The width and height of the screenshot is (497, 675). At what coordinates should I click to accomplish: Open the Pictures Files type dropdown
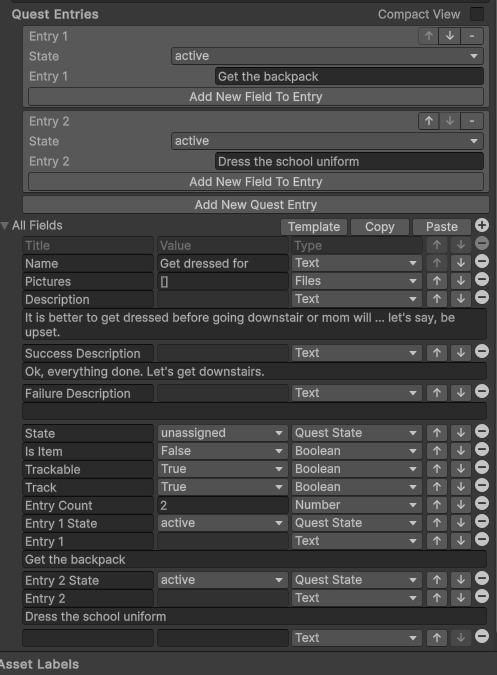357,281
